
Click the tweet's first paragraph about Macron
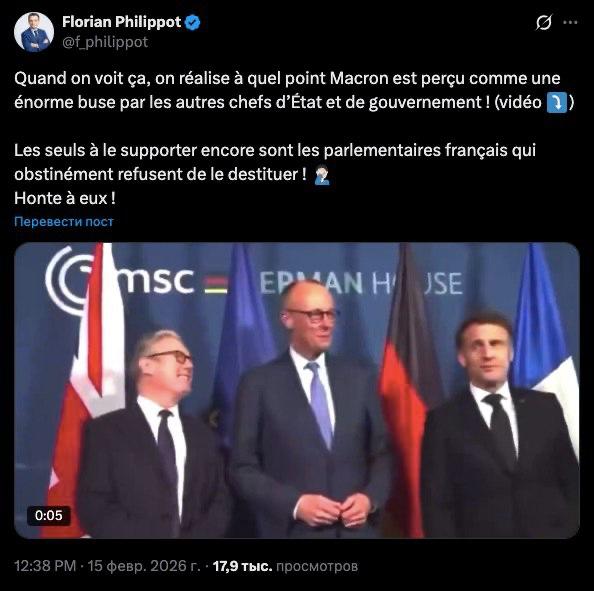coord(294,91)
